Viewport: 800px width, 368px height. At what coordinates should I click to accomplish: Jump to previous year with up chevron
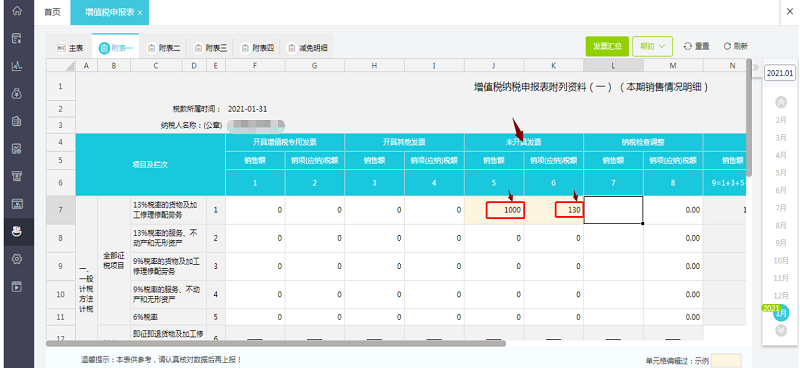781,102
